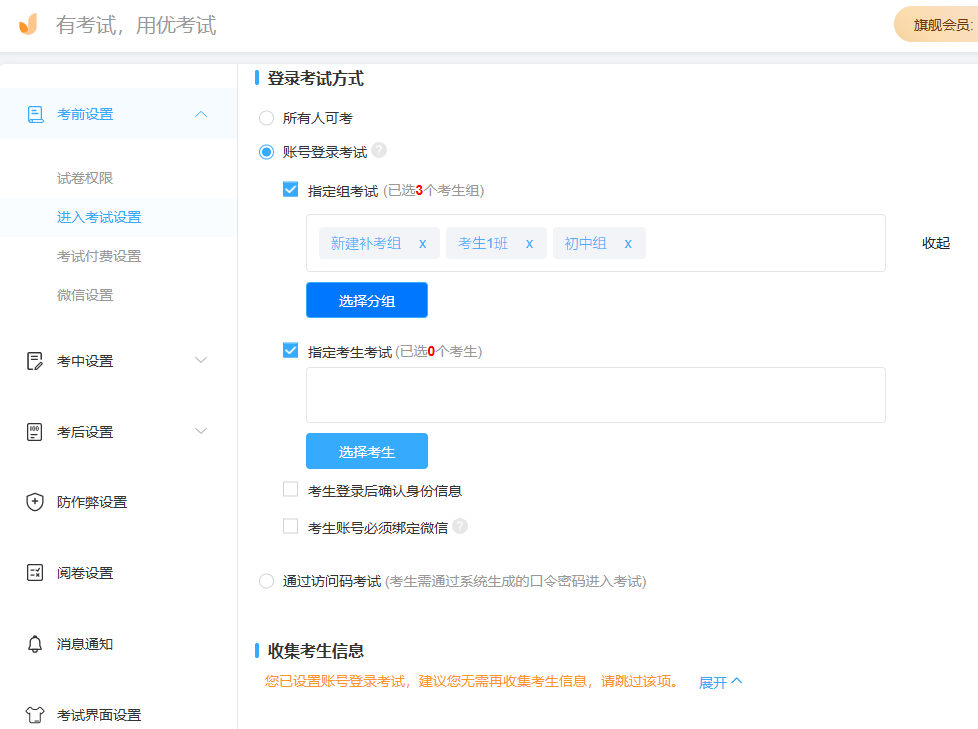Image resolution: width=978 pixels, height=729 pixels.
Task: Click the 有考试，用优考试 slogan text
Action: [136, 25]
